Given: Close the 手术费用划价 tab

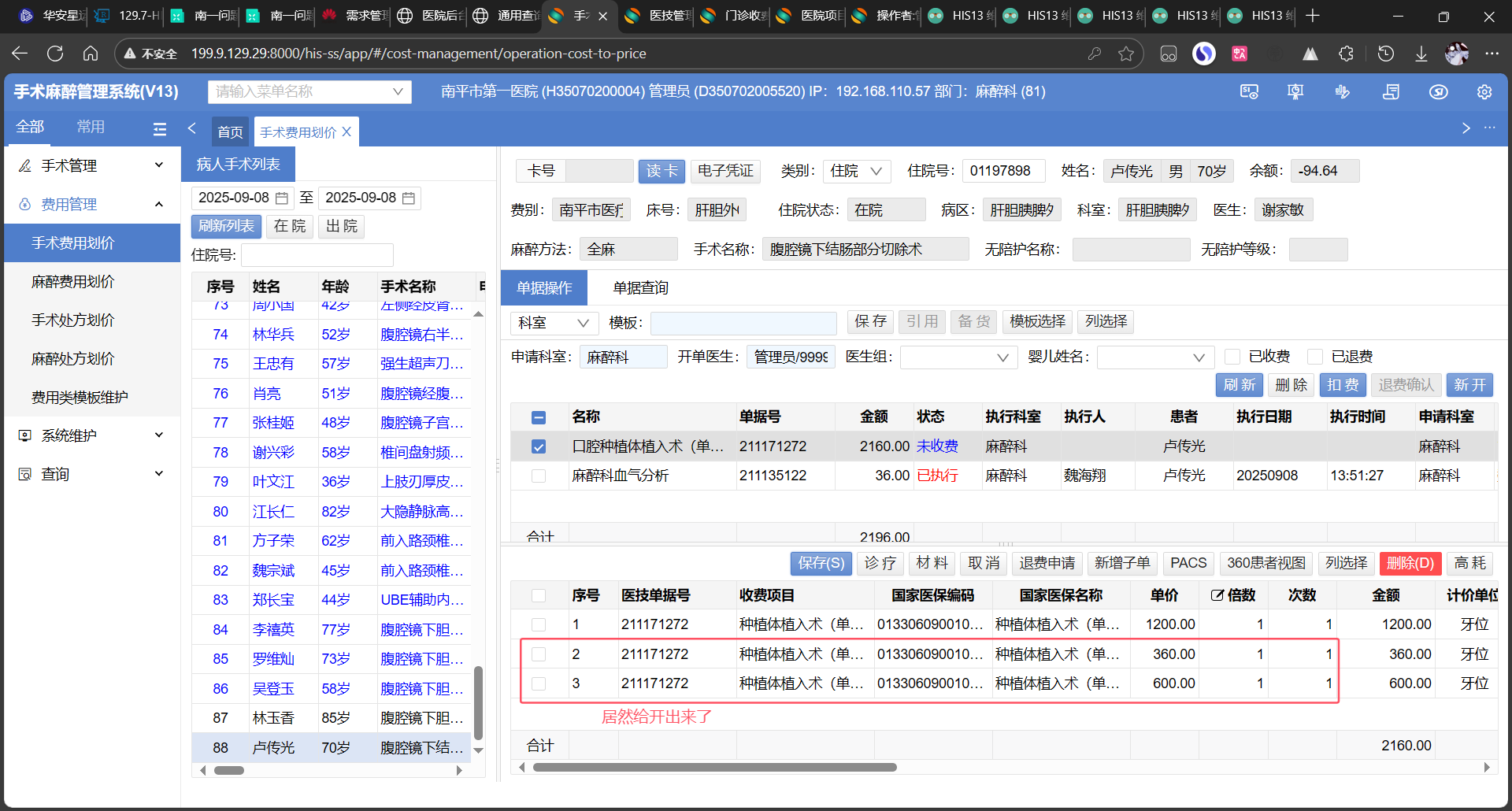Looking at the screenshot, I should click(346, 132).
